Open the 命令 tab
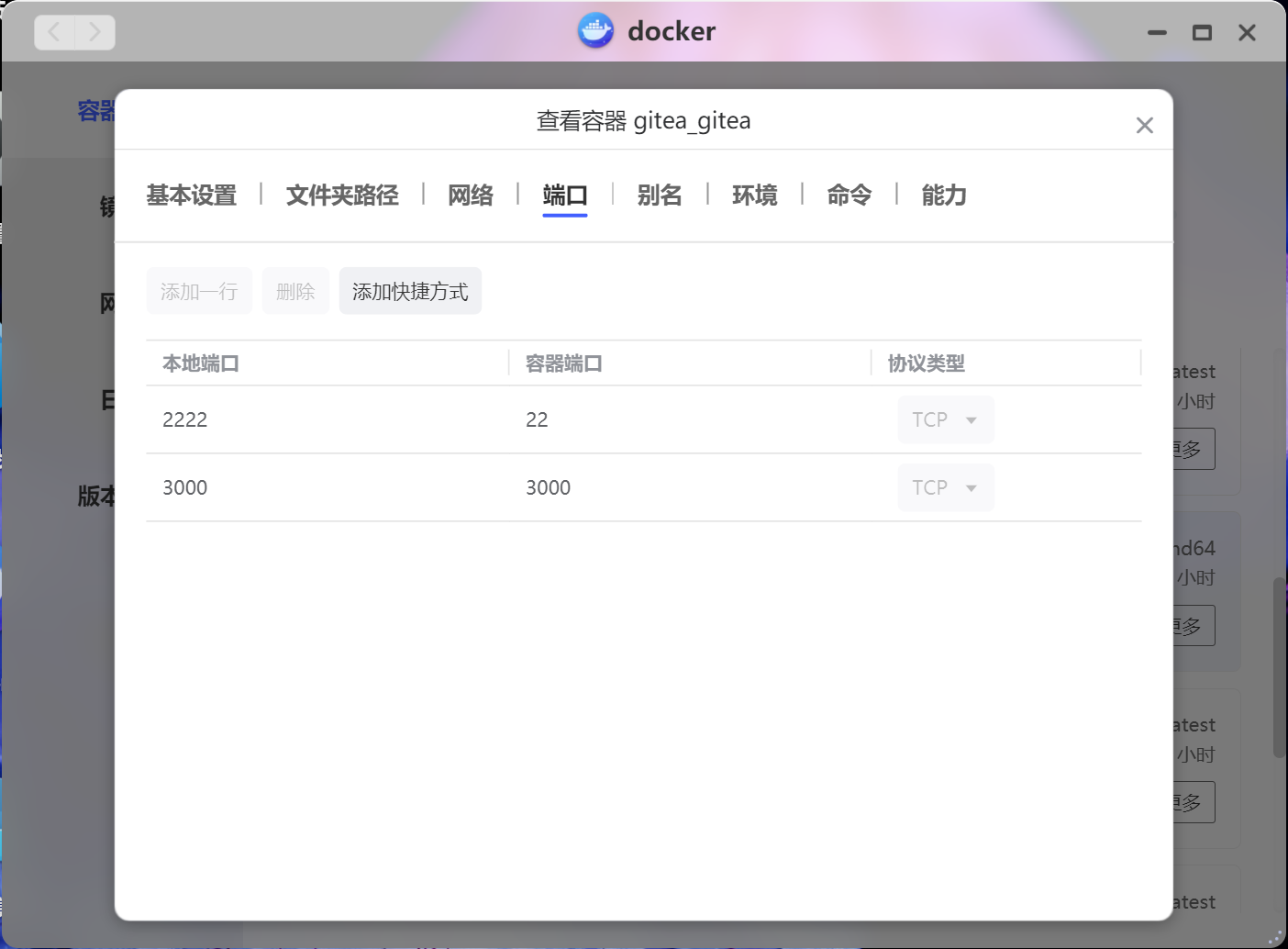 click(x=849, y=195)
